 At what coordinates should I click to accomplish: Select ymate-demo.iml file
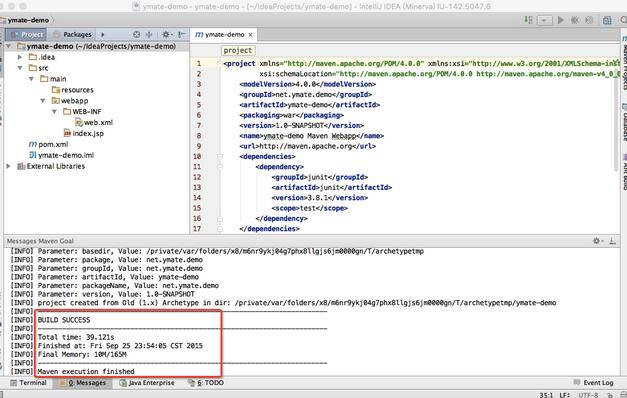pyautogui.click(x=61, y=155)
